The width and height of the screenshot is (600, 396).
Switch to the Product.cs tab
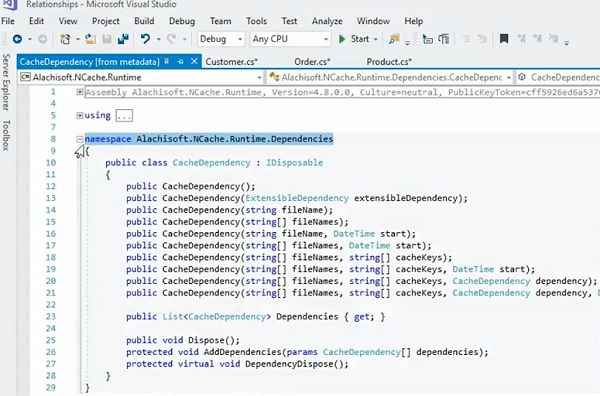point(389,62)
